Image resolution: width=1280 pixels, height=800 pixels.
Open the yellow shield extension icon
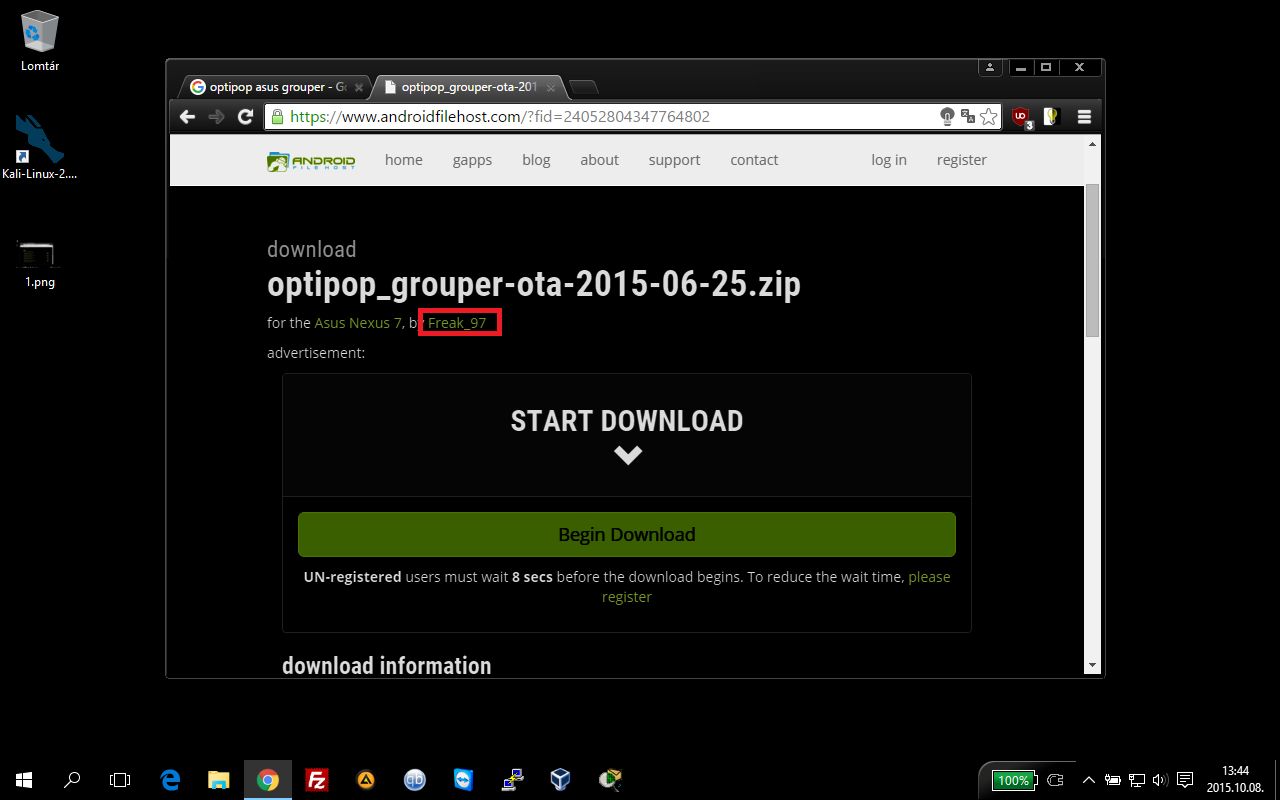[x=1050, y=117]
